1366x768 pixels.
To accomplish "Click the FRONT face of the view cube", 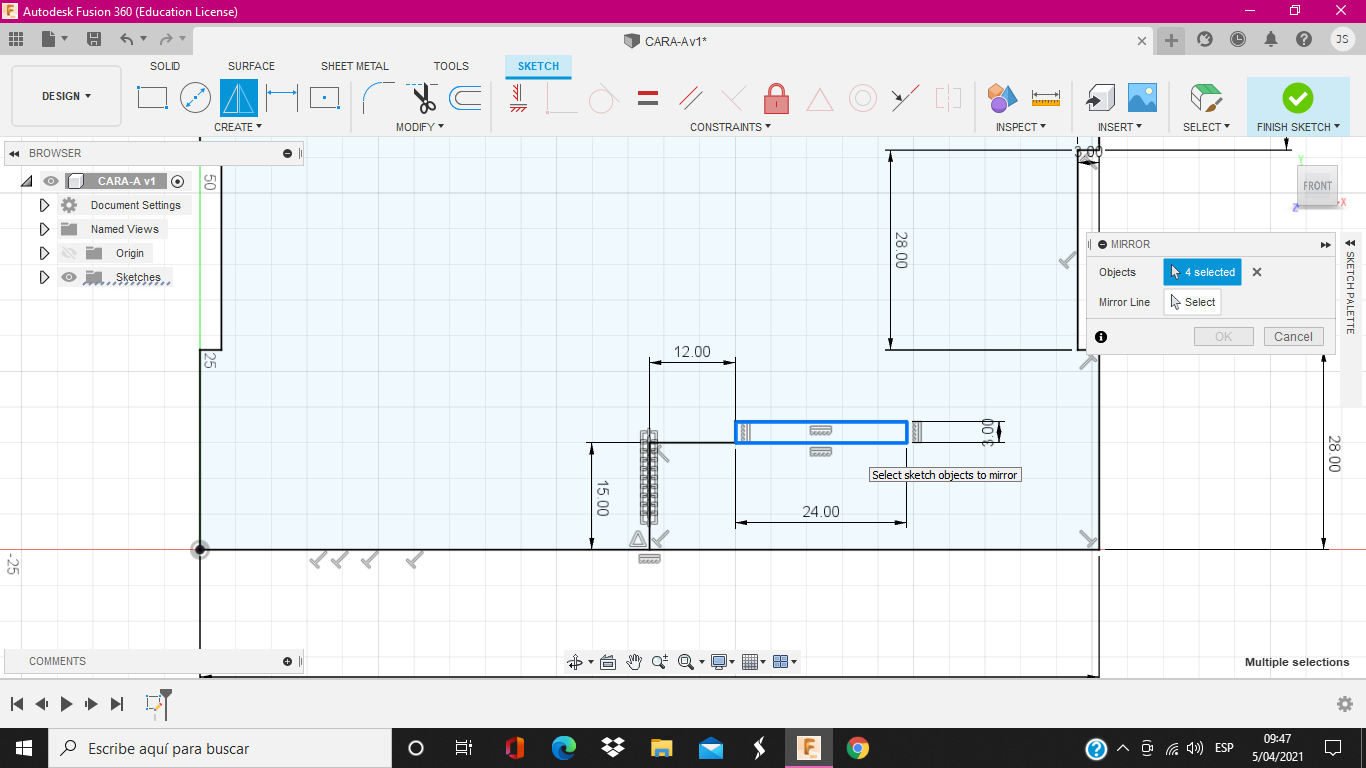I will [x=1317, y=186].
